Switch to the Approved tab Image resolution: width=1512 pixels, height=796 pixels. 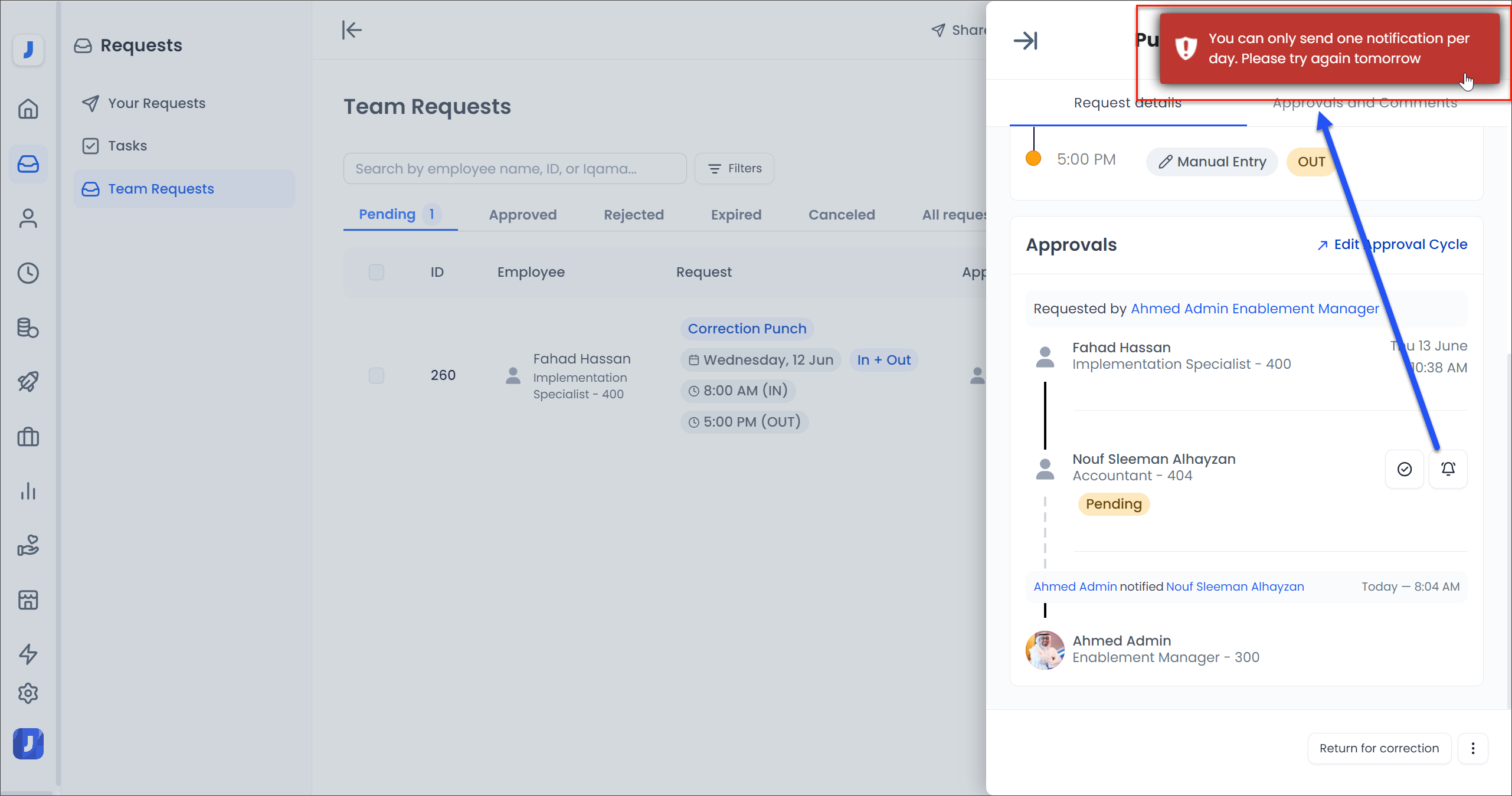pyautogui.click(x=522, y=214)
